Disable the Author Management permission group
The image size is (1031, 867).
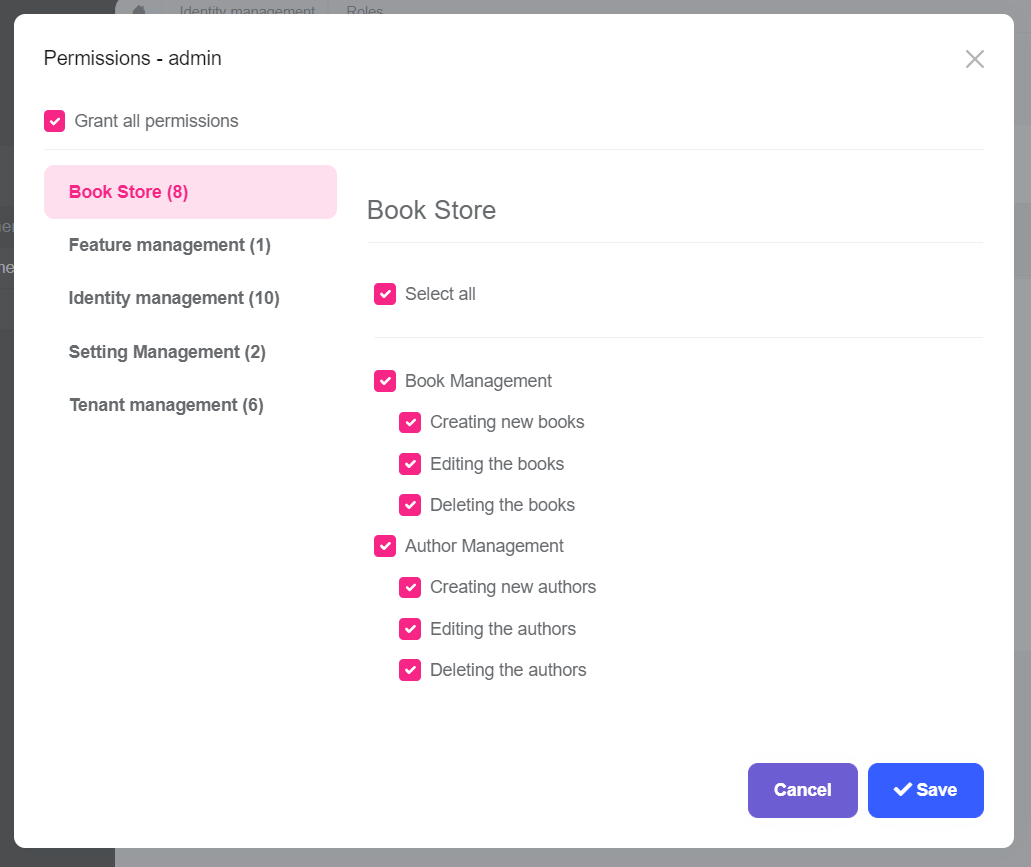pos(385,546)
